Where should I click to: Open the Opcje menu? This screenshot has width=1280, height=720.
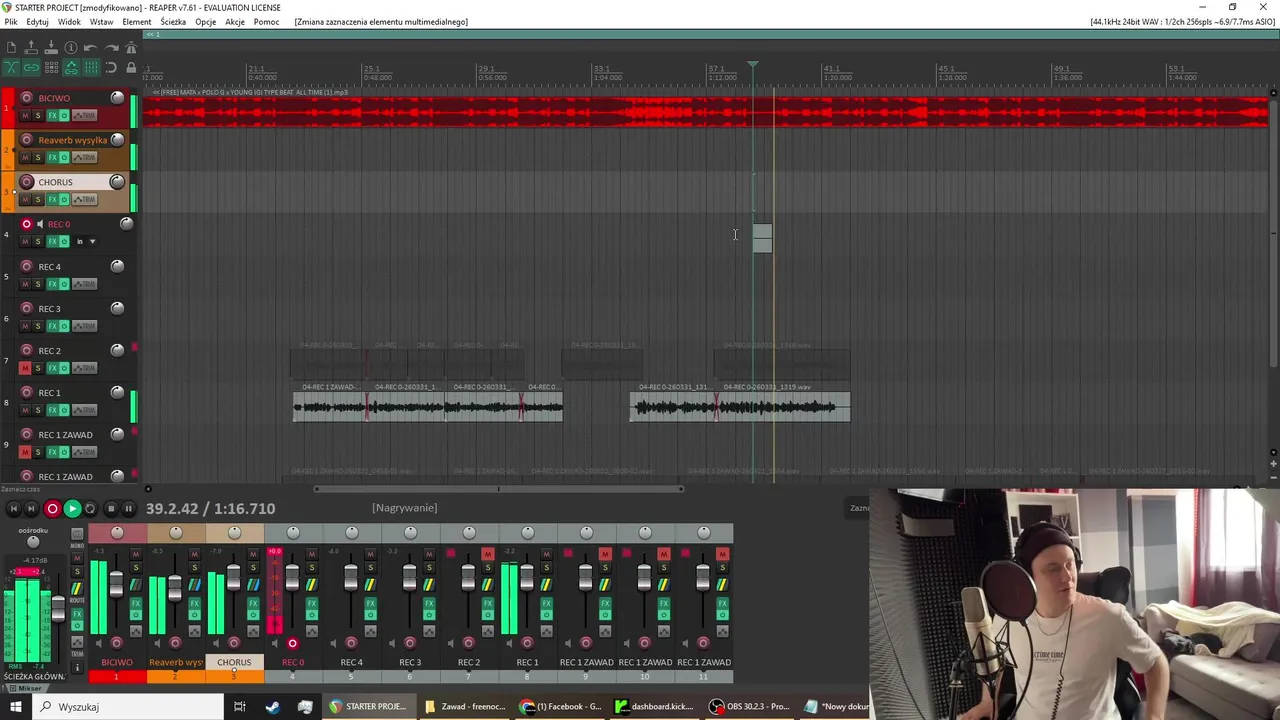tap(205, 22)
